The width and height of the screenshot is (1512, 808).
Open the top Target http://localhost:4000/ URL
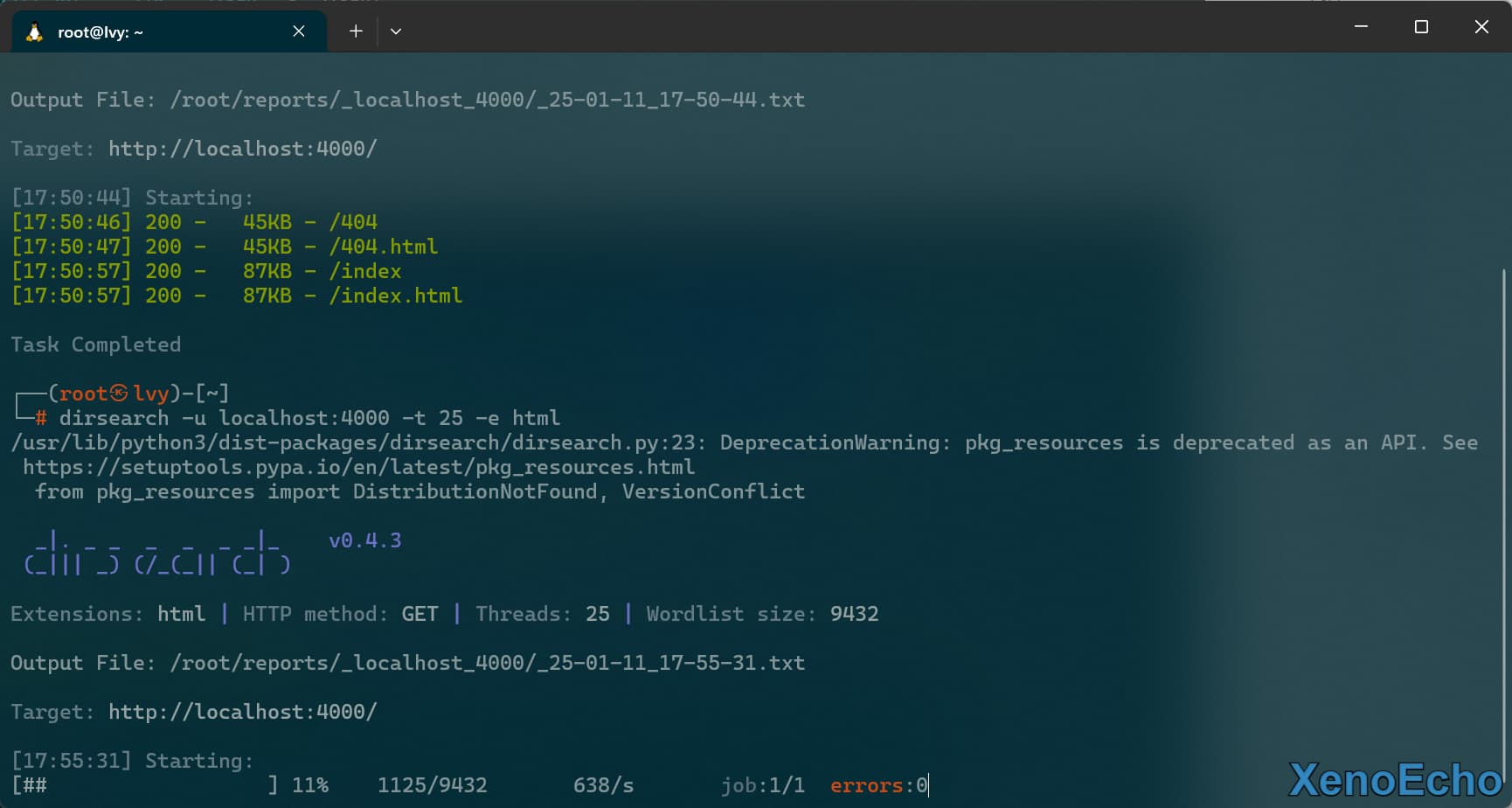[242, 149]
